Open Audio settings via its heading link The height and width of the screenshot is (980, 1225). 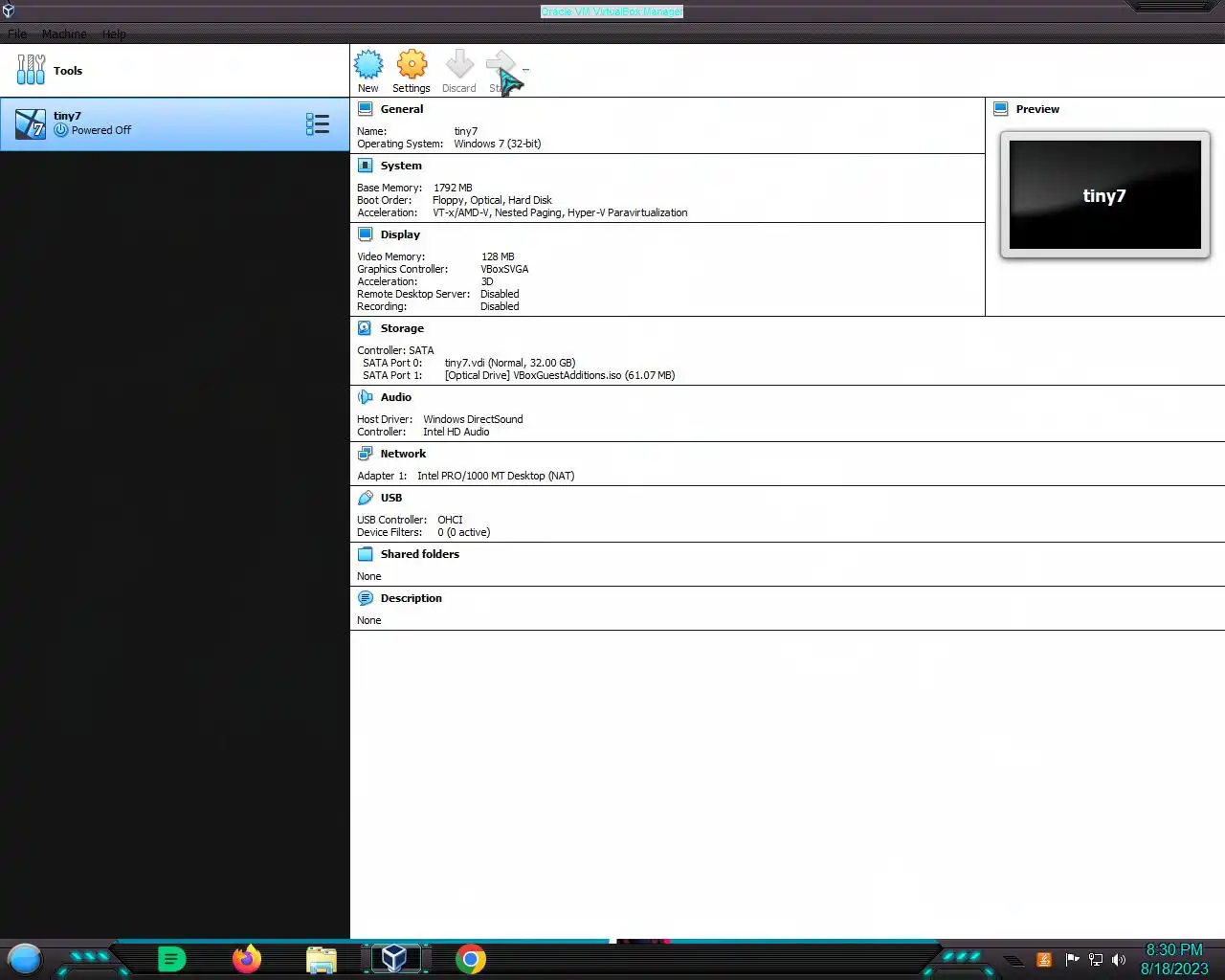[x=396, y=397]
